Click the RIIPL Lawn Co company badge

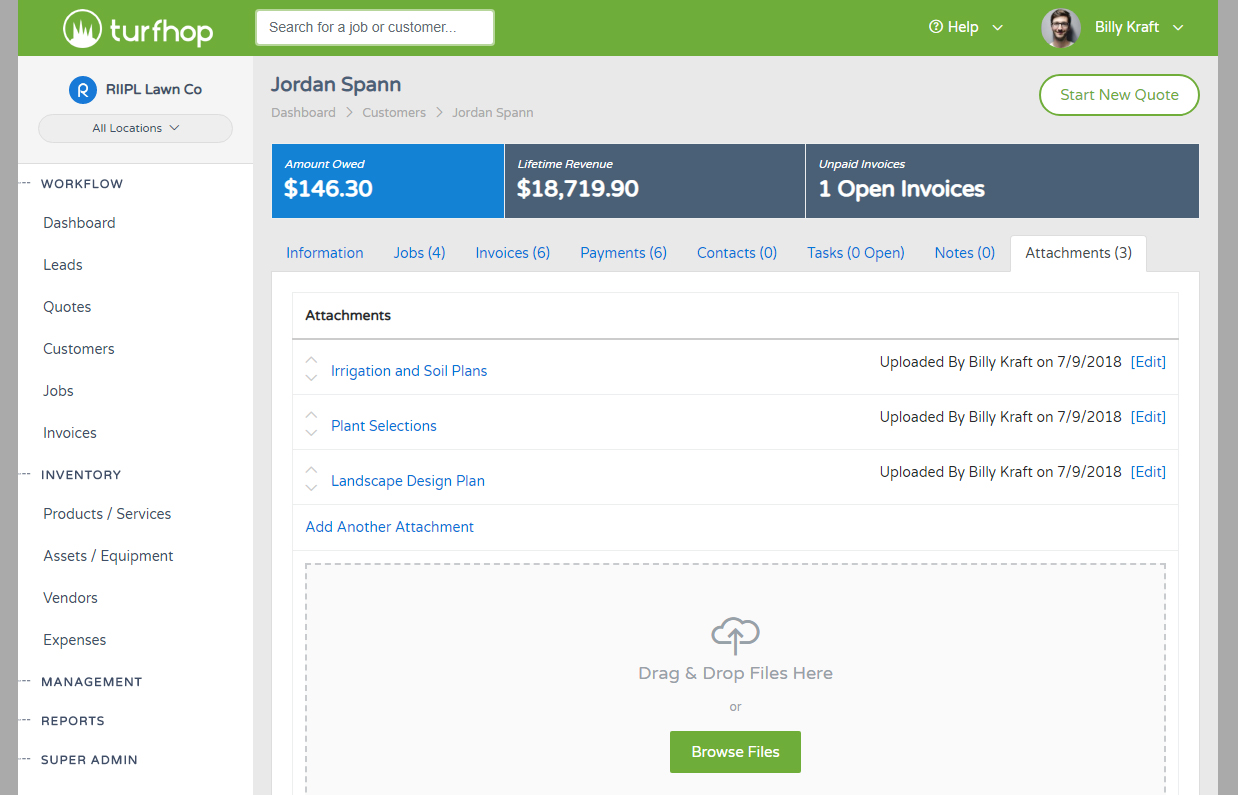click(x=83, y=89)
